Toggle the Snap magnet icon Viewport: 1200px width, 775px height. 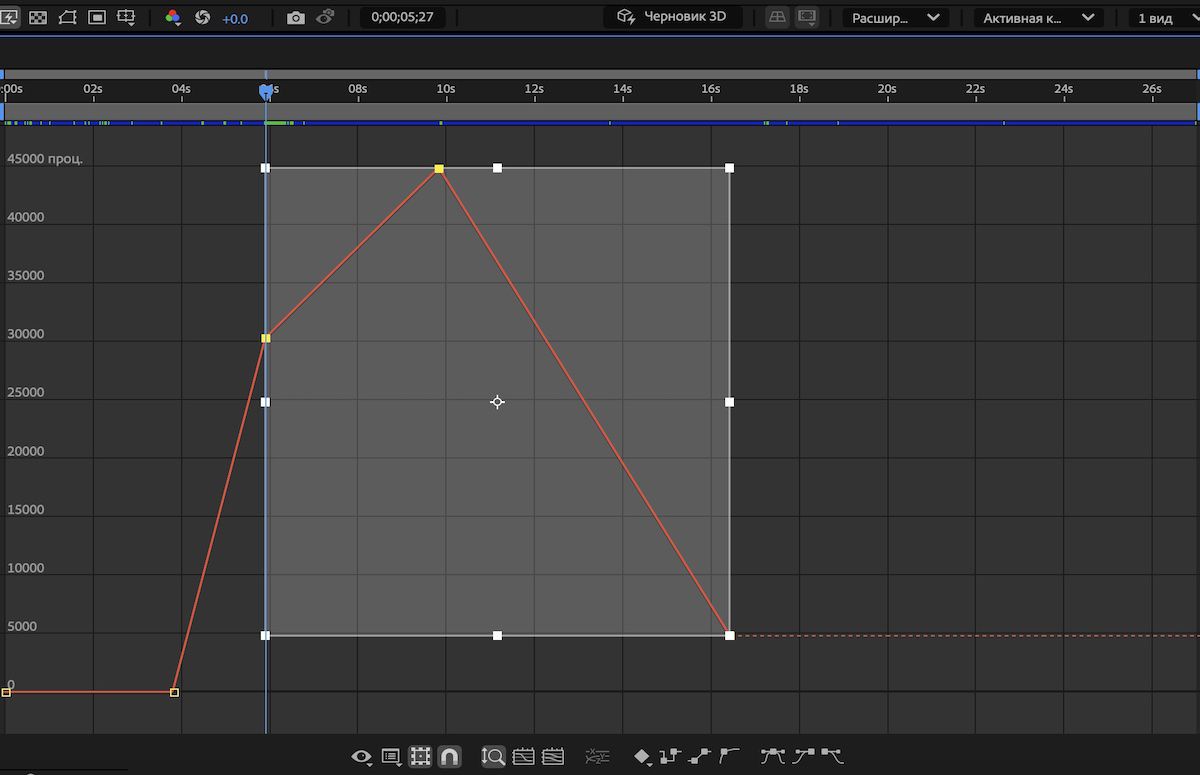point(450,757)
